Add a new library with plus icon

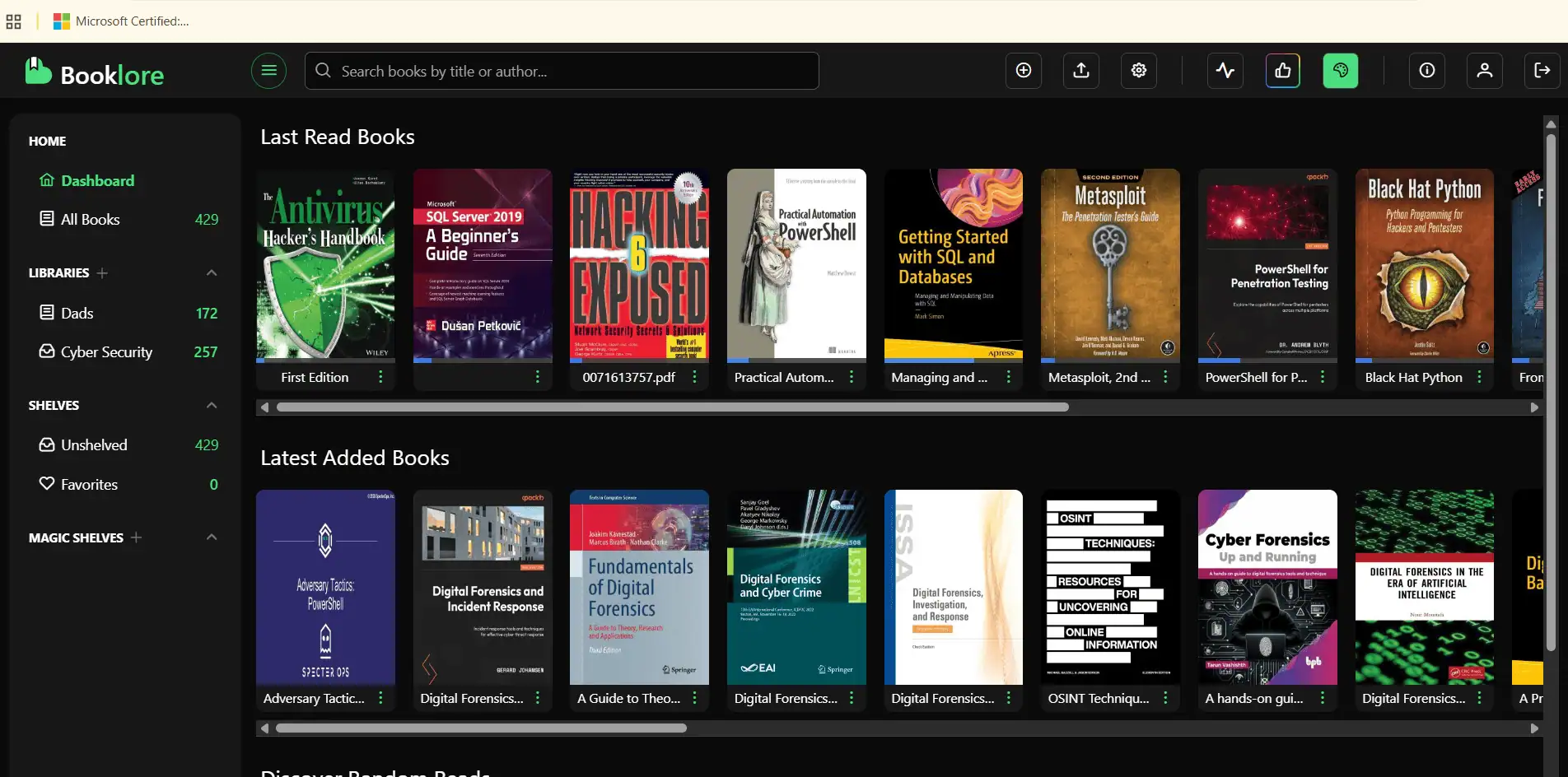pyautogui.click(x=102, y=273)
